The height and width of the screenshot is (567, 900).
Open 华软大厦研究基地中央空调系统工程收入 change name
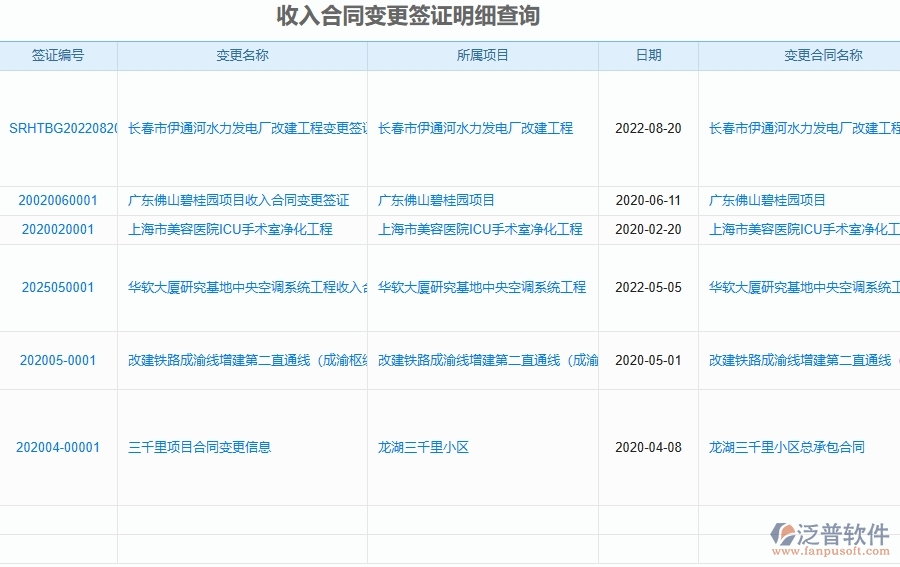pyautogui.click(x=247, y=288)
